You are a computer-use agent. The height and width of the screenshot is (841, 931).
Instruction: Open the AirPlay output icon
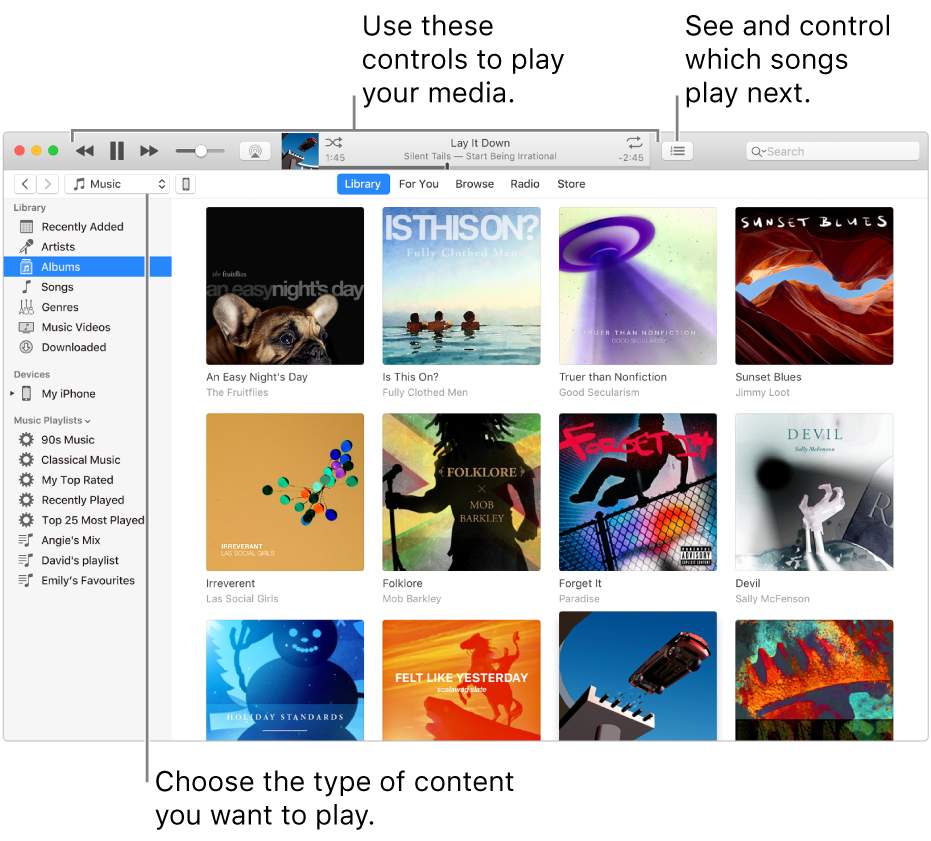(255, 151)
